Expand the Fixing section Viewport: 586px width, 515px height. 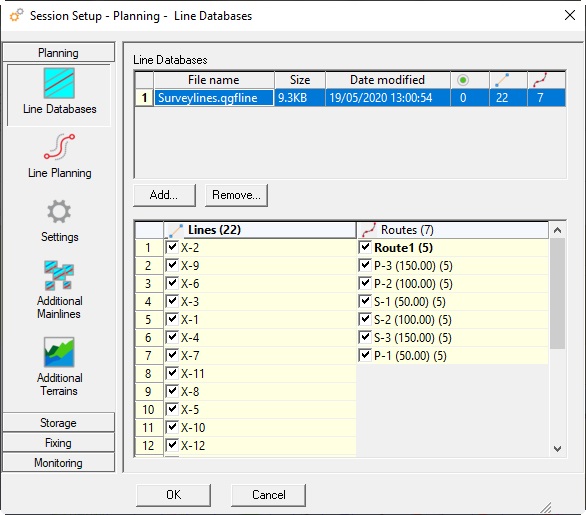(x=58, y=443)
